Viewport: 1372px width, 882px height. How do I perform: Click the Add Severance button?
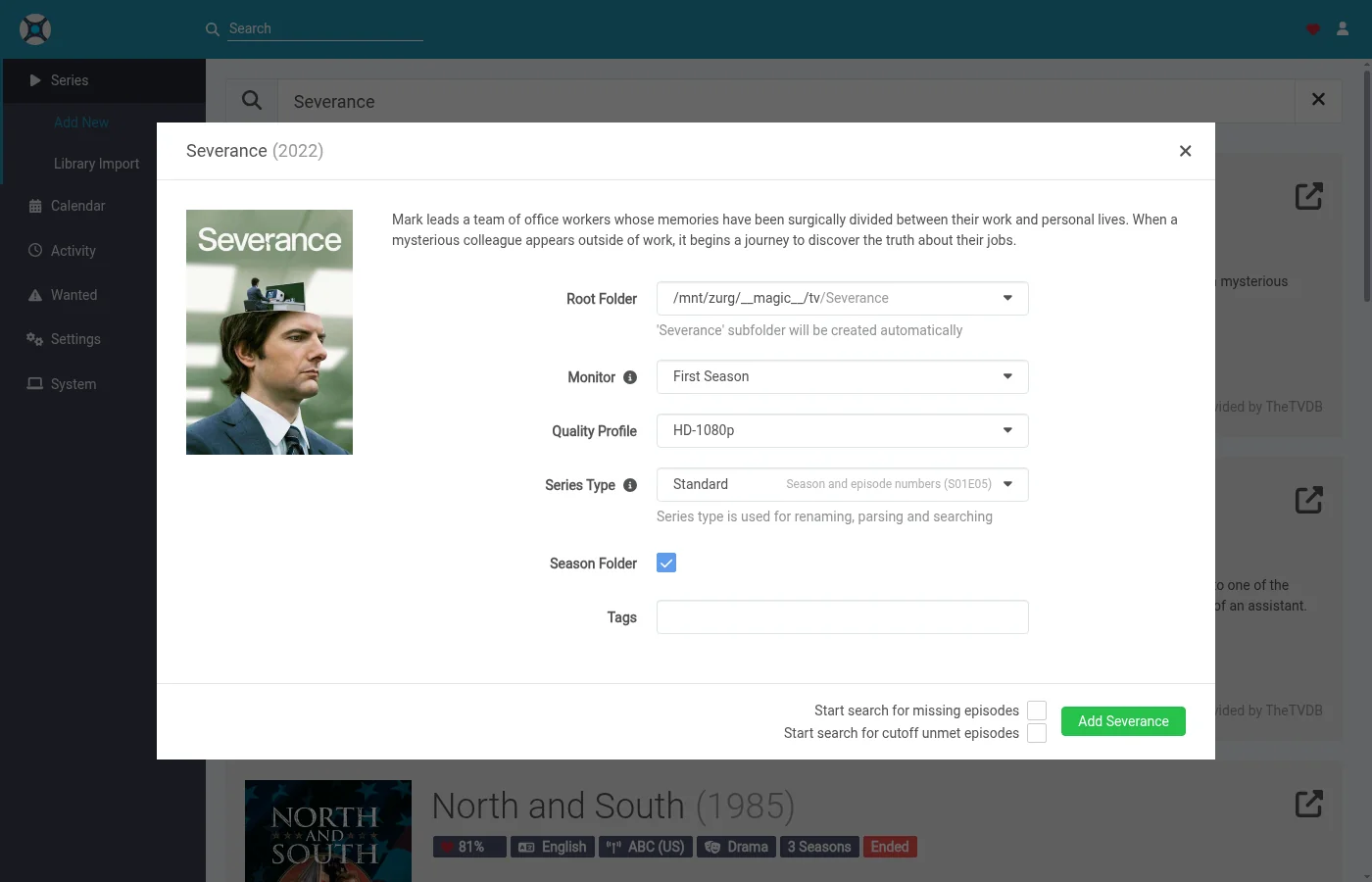click(1123, 721)
